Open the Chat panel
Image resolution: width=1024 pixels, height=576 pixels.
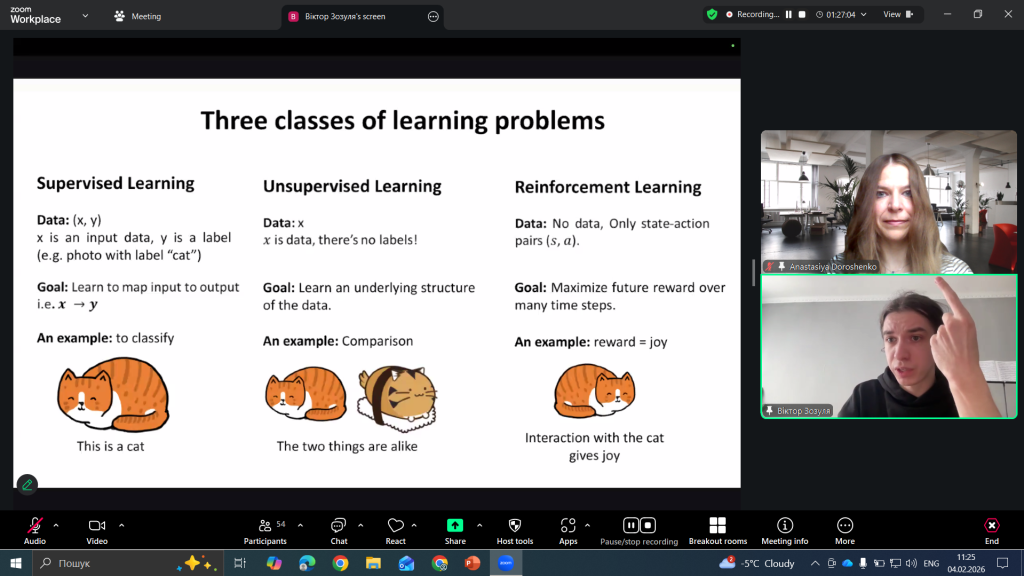pos(339,526)
